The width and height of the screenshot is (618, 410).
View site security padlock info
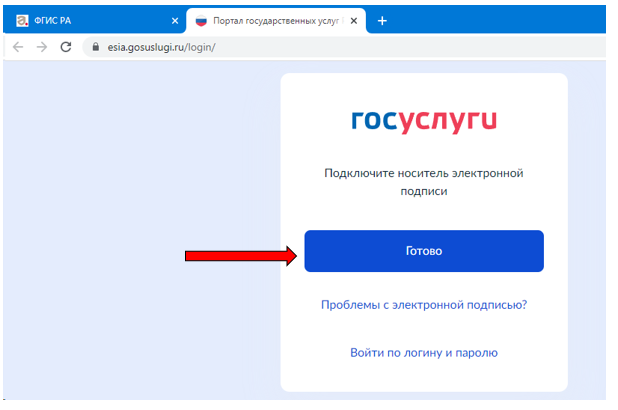click(x=95, y=47)
